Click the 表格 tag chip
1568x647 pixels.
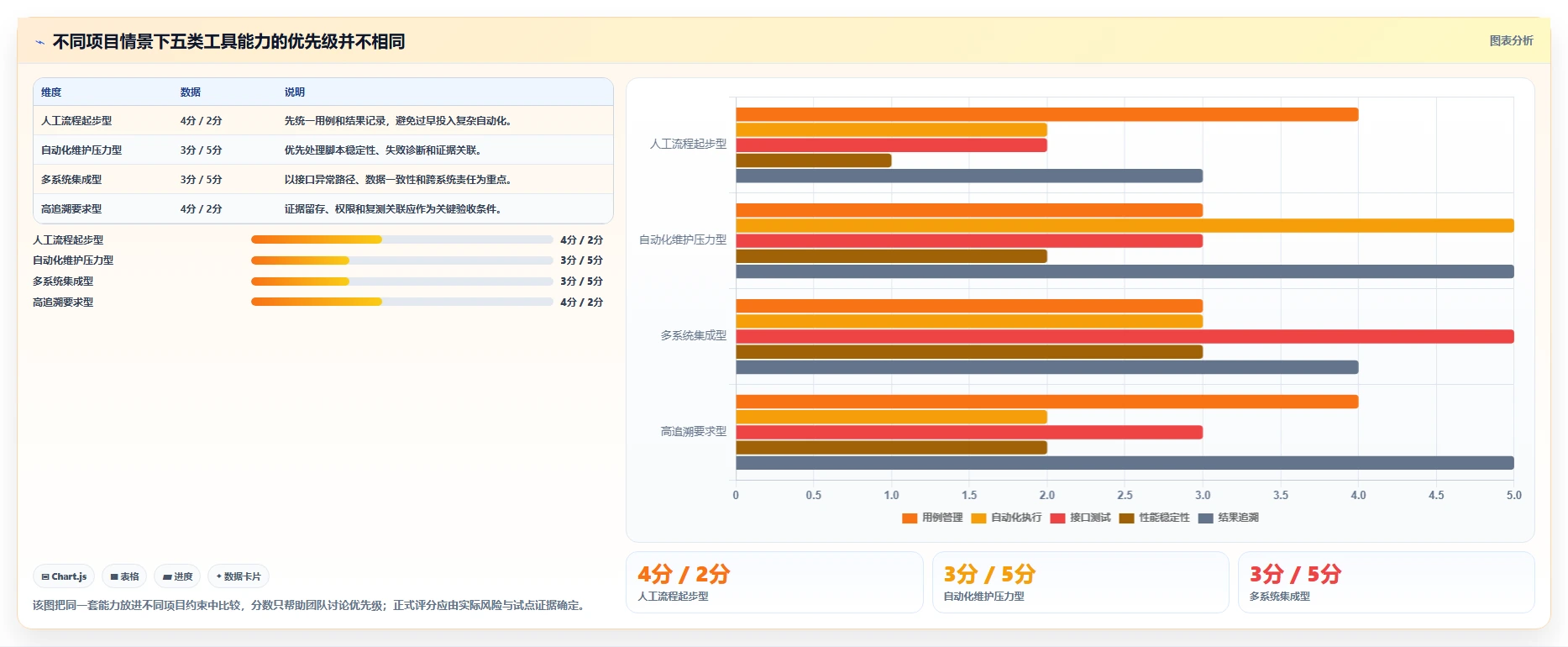coord(124,576)
